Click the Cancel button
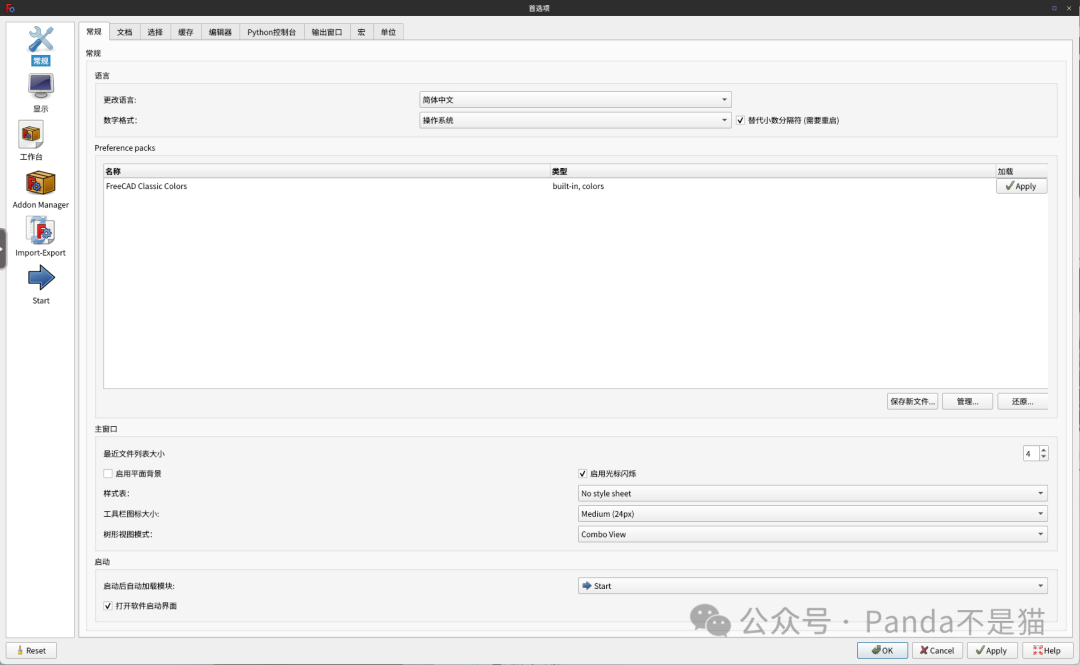The height and width of the screenshot is (665, 1080). pyautogui.click(x=937, y=651)
